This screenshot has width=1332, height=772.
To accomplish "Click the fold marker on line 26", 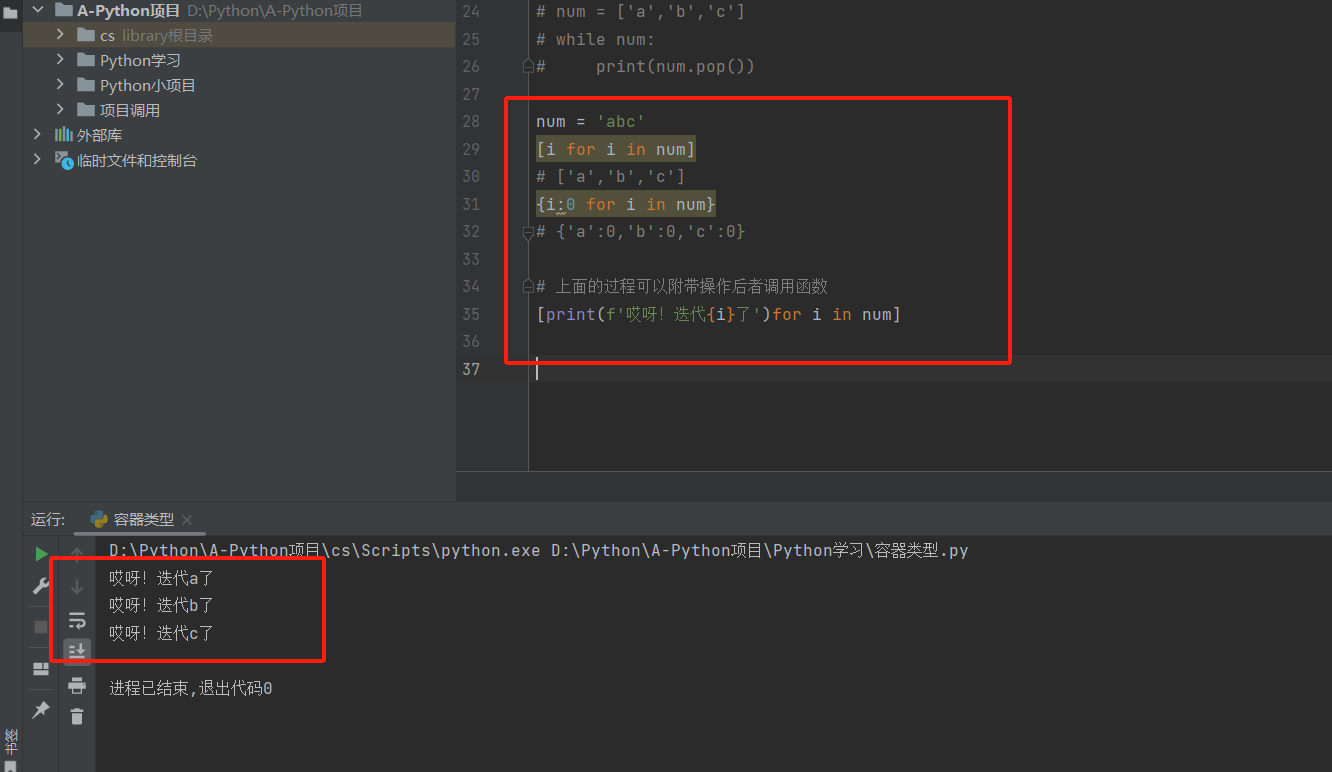I will pyautogui.click(x=528, y=67).
